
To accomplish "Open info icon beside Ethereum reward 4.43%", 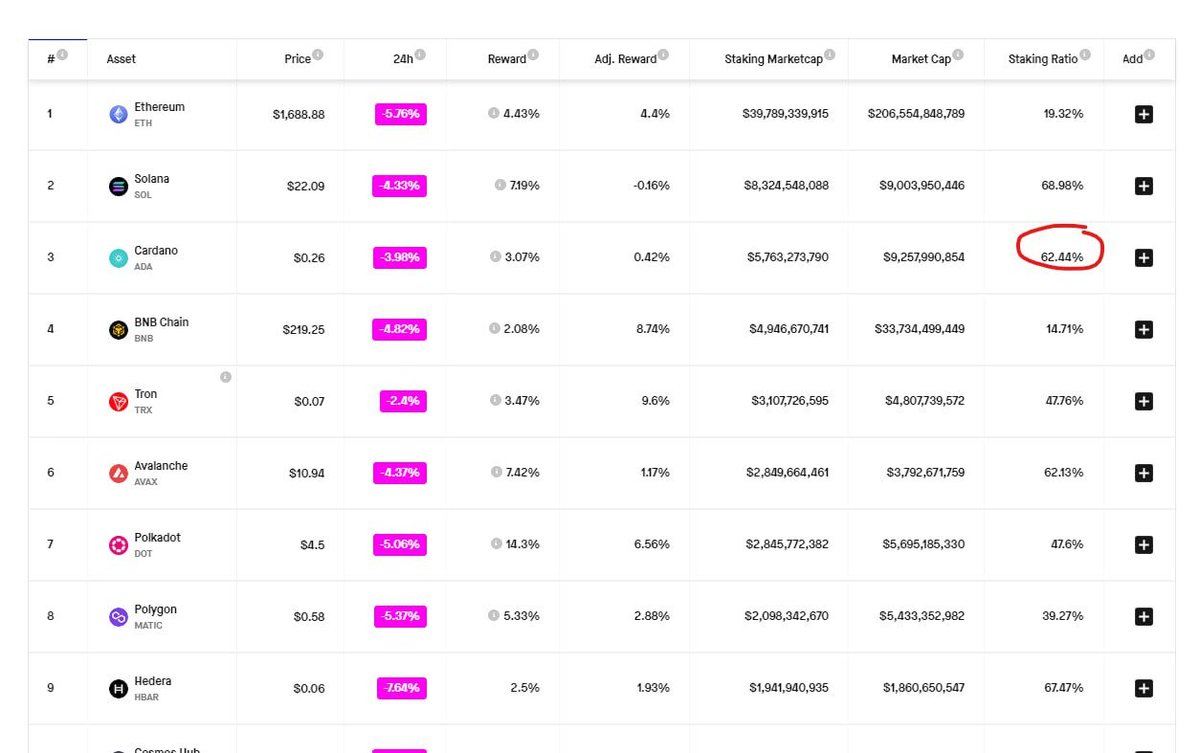I will tap(494, 114).
